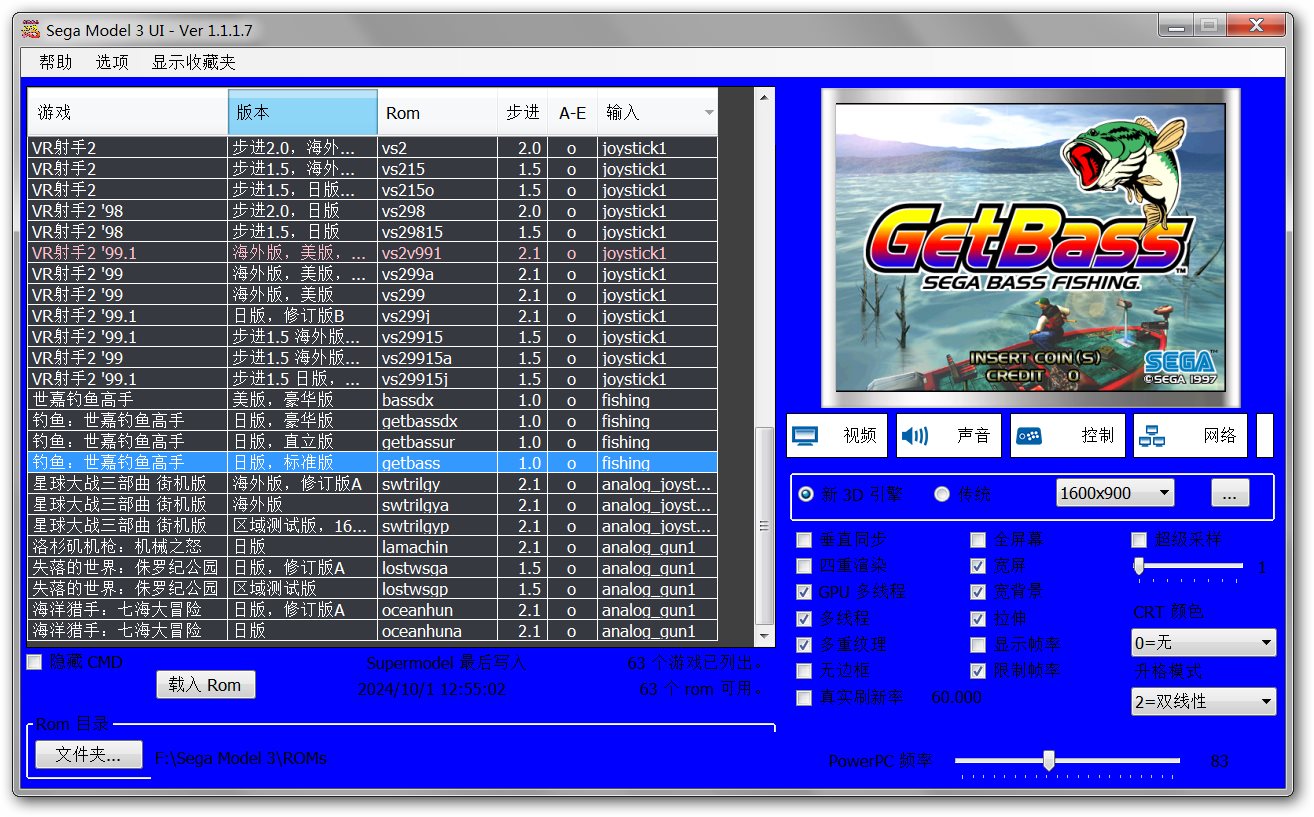Screen dimensions: 1314x817
Task: Click the 文件夹... folder button
Action: pos(89,755)
